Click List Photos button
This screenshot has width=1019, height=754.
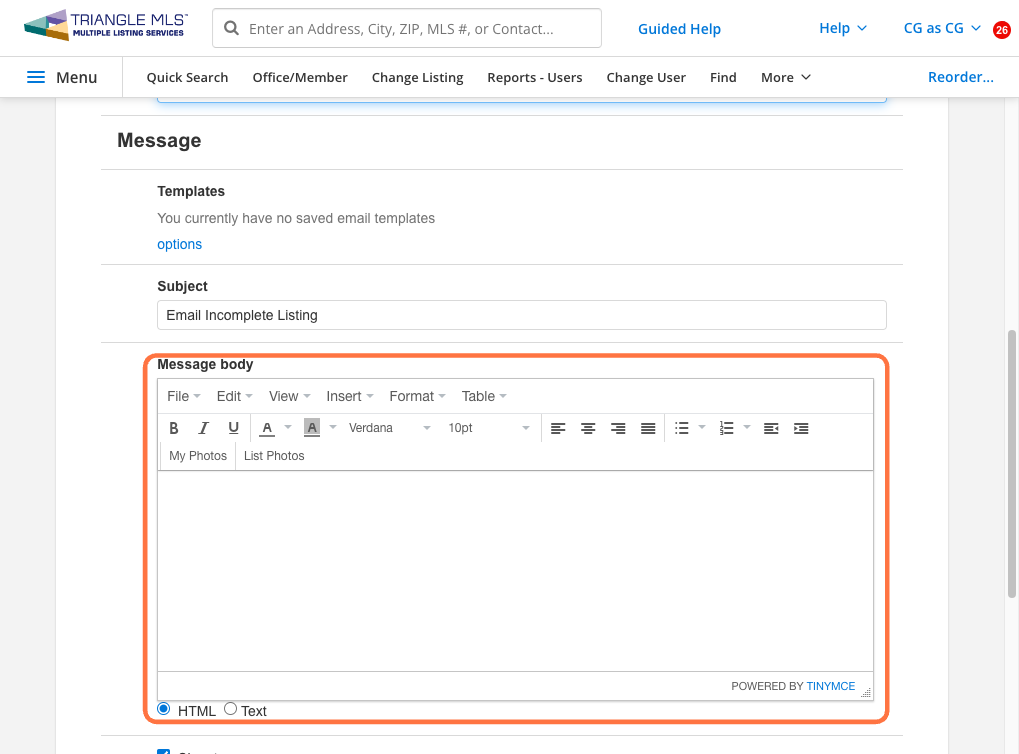274,456
